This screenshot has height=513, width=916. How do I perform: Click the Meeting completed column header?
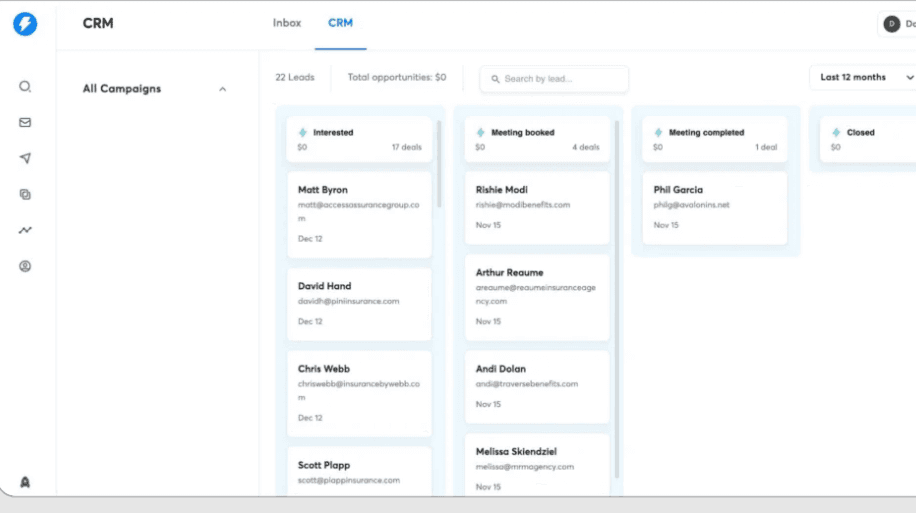pos(715,139)
